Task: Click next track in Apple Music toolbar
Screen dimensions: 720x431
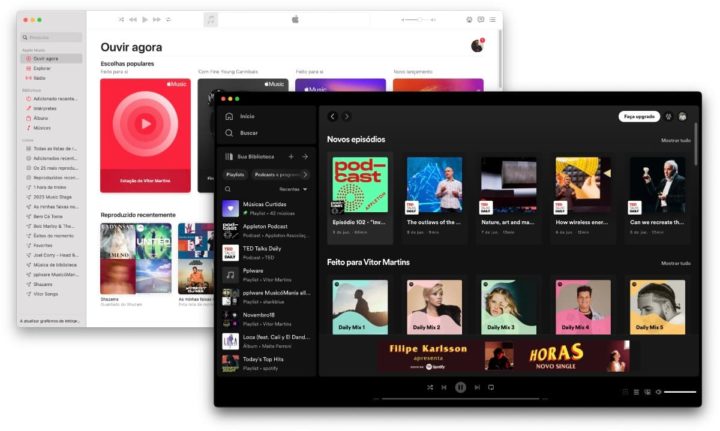Action: [x=157, y=20]
